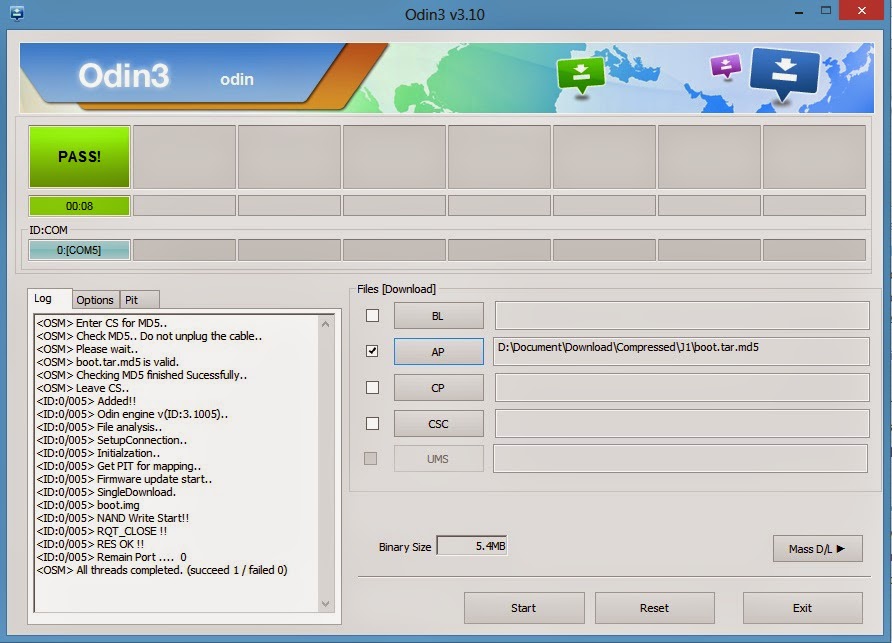Click the log scrollbar down arrow

(x=325, y=604)
